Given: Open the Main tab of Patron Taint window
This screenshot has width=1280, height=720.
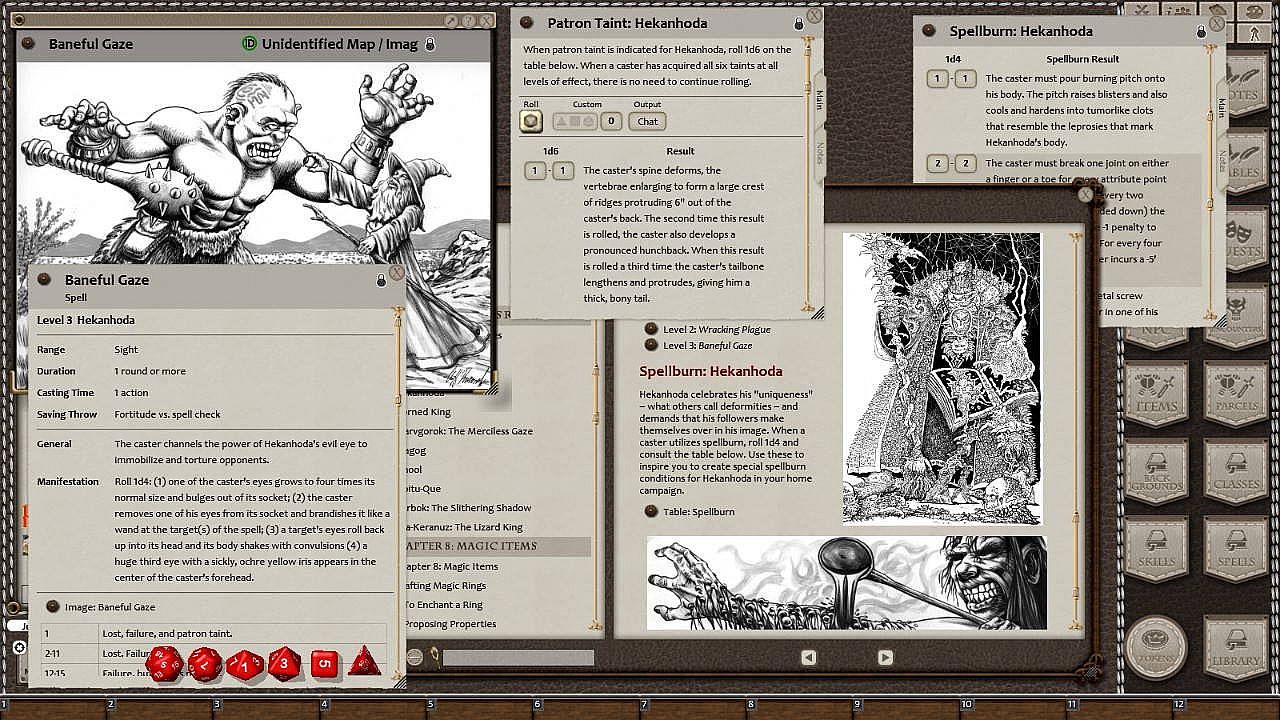Looking at the screenshot, I should (x=819, y=98).
